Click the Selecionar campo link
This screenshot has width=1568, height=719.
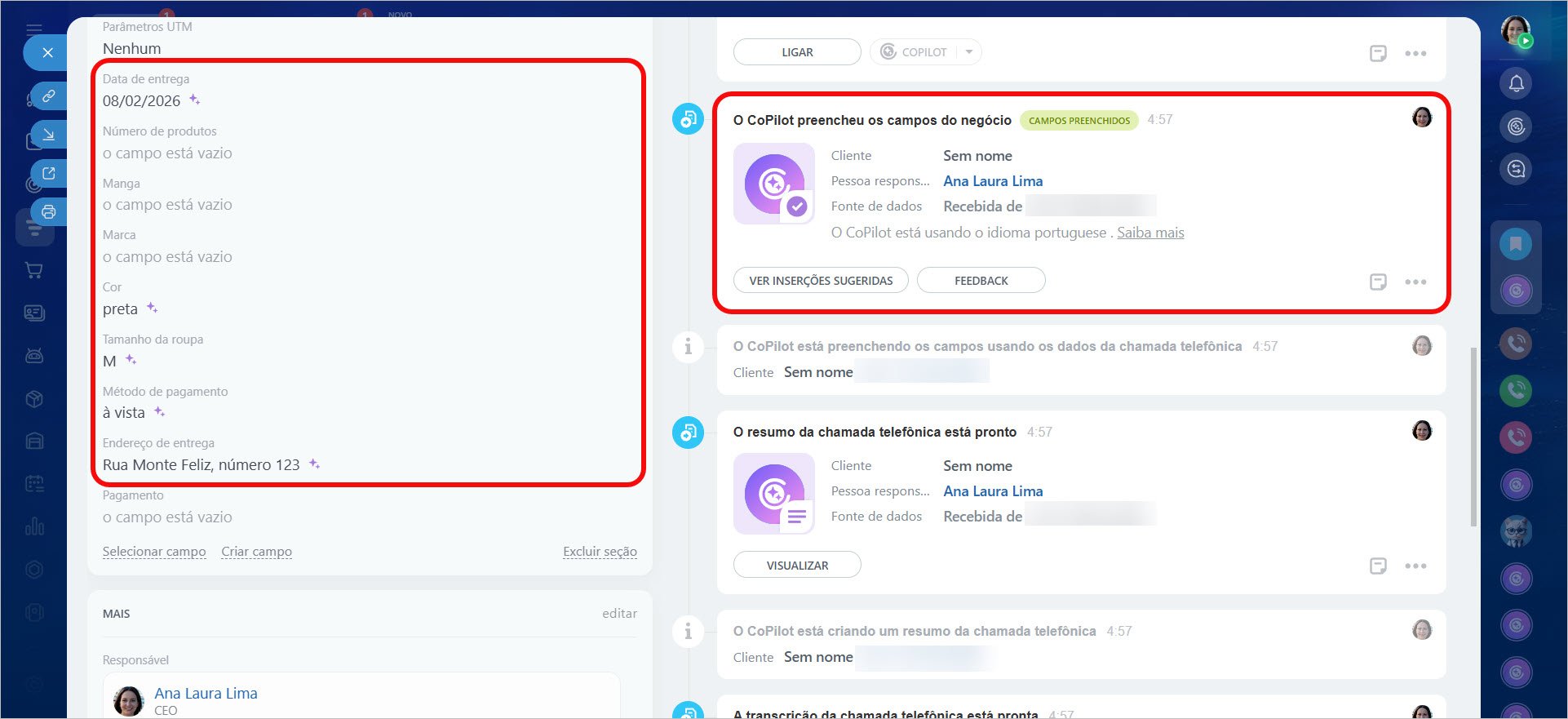[x=154, y=552]
